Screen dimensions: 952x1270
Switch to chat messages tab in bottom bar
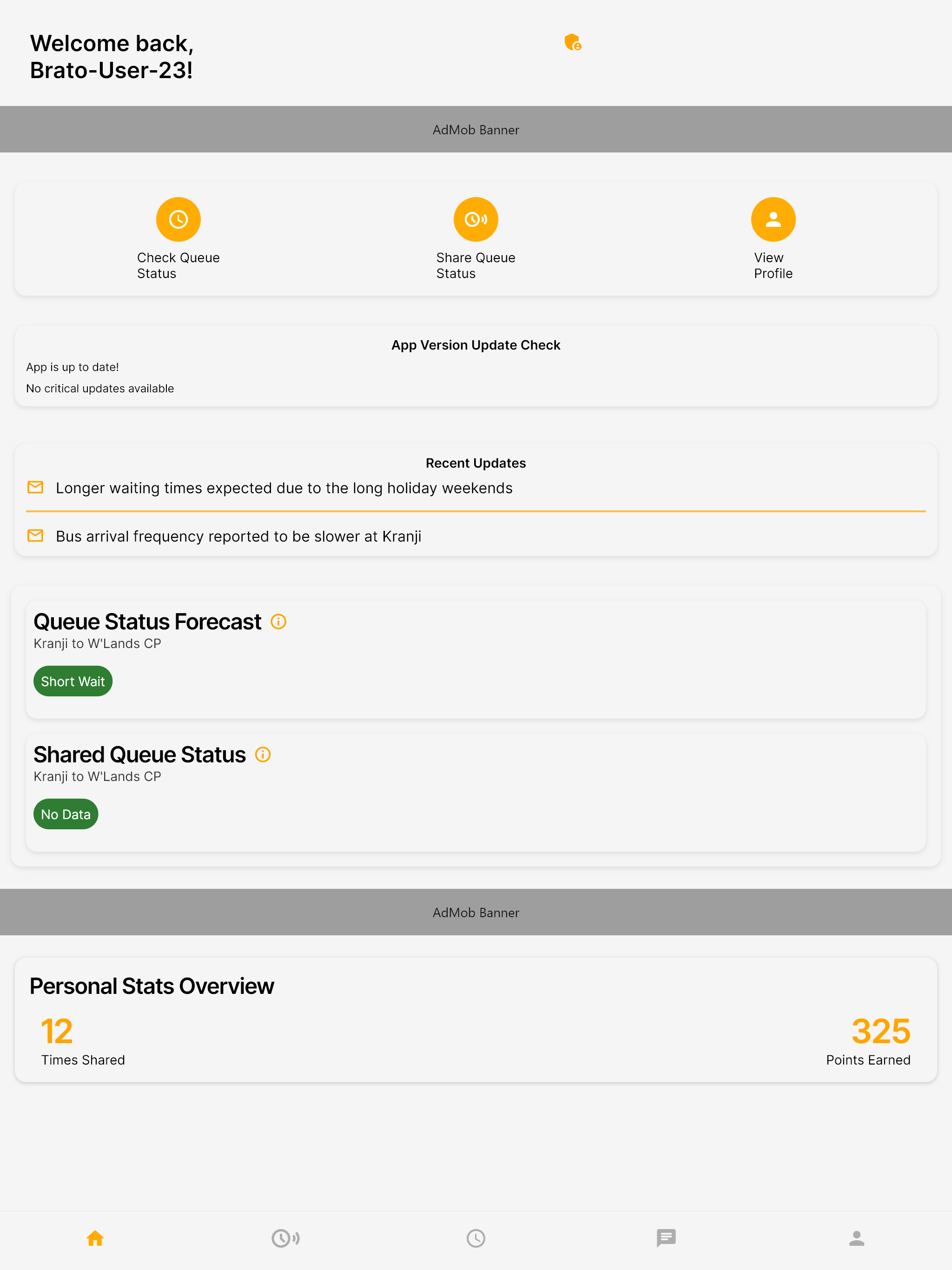666,1238
